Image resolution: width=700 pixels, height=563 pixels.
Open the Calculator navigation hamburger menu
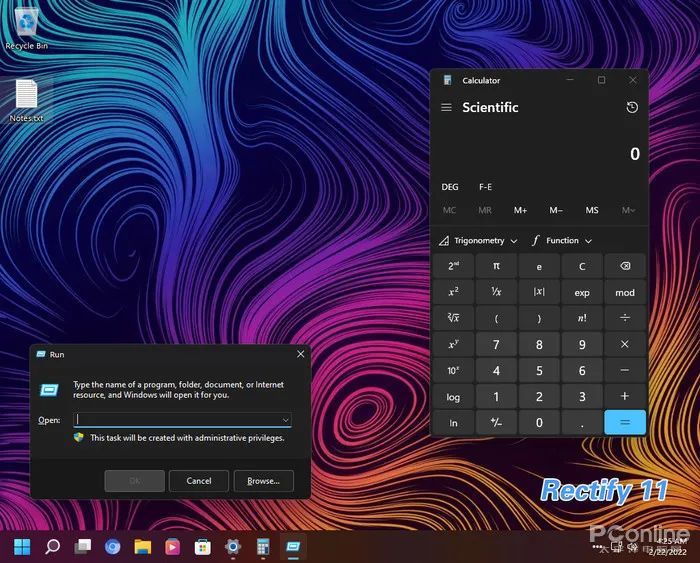(x=446, y=108)
